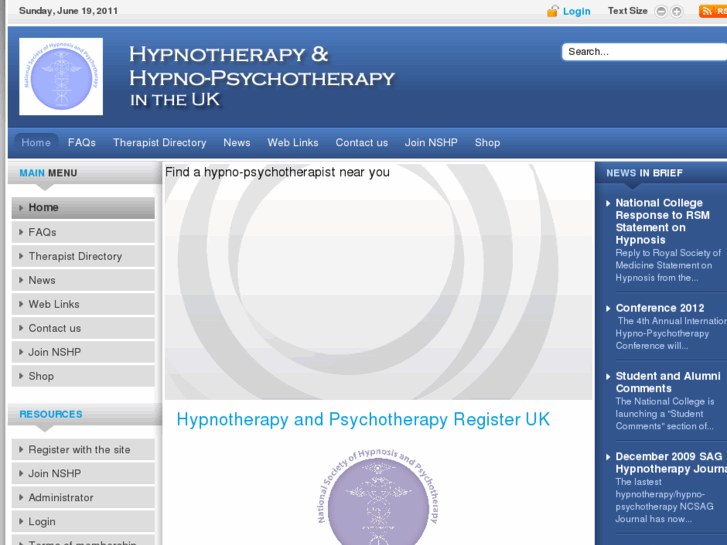Viewport: 727px width, 545px height.
Task: Open Administrator under Resources
Action: [x=83, y=497]
